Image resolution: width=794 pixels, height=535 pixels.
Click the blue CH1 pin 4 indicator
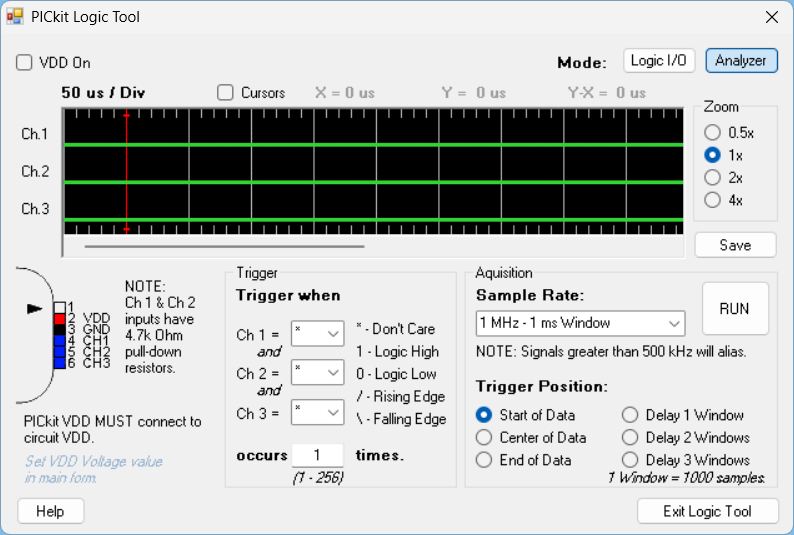click(x=59, y=340)
